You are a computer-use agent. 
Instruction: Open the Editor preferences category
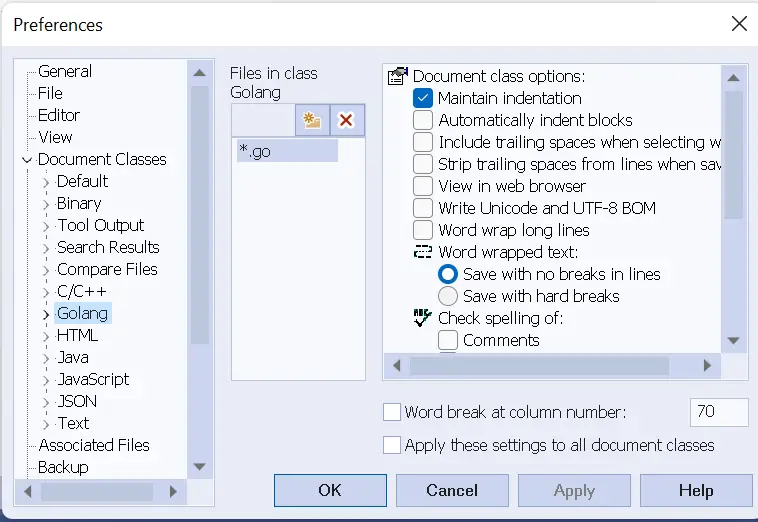58,115
